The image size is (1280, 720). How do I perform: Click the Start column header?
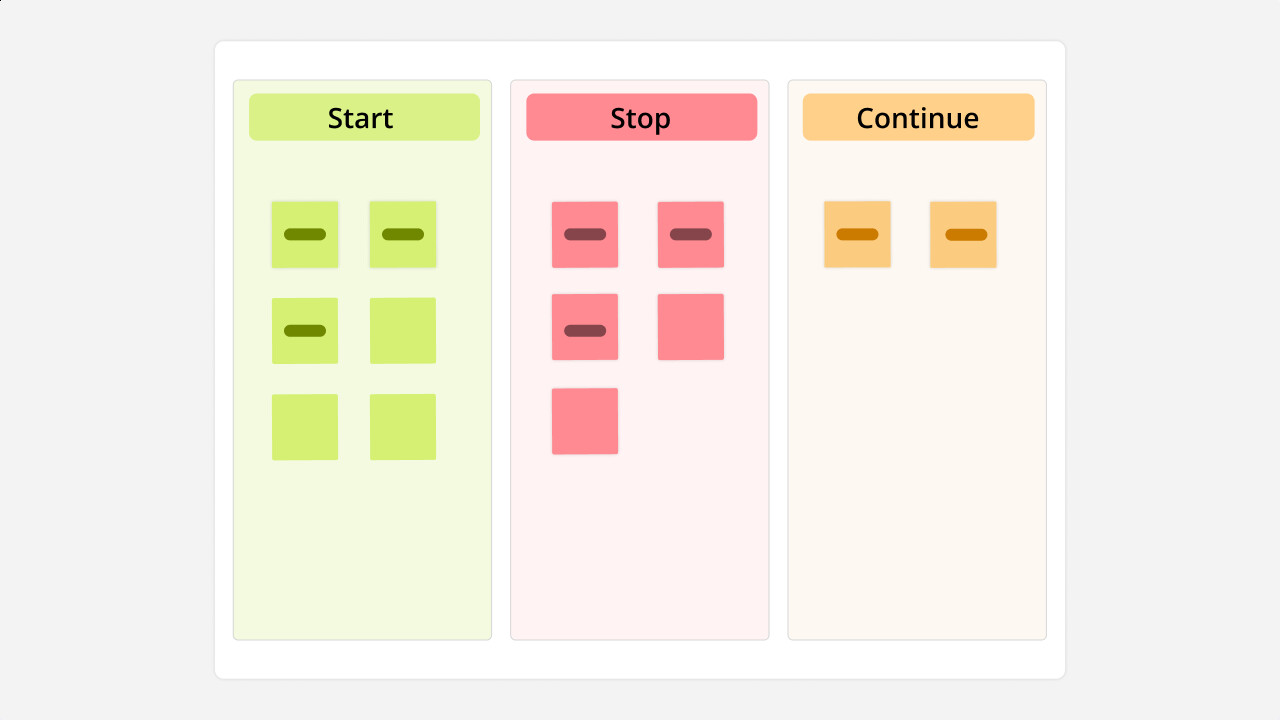[x=361, y=117]
